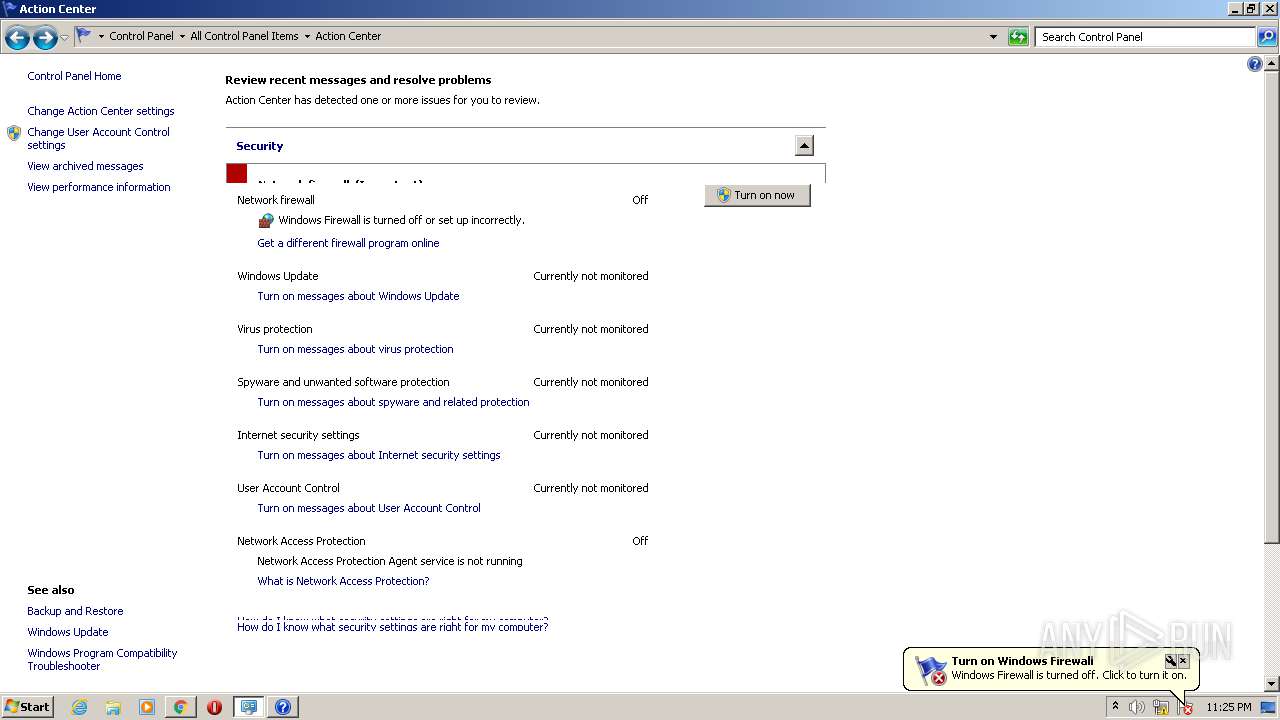Launch Opera browser from taskbar
Viewport: 1280px width, 720px height.
[214, 707]
